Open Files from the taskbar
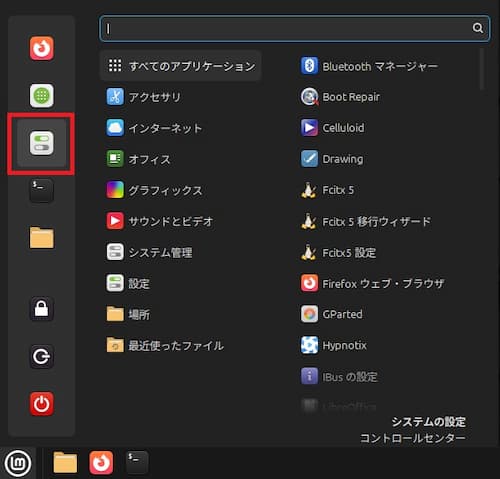Viewport: 500px width, 479px height. coord(65,463)
